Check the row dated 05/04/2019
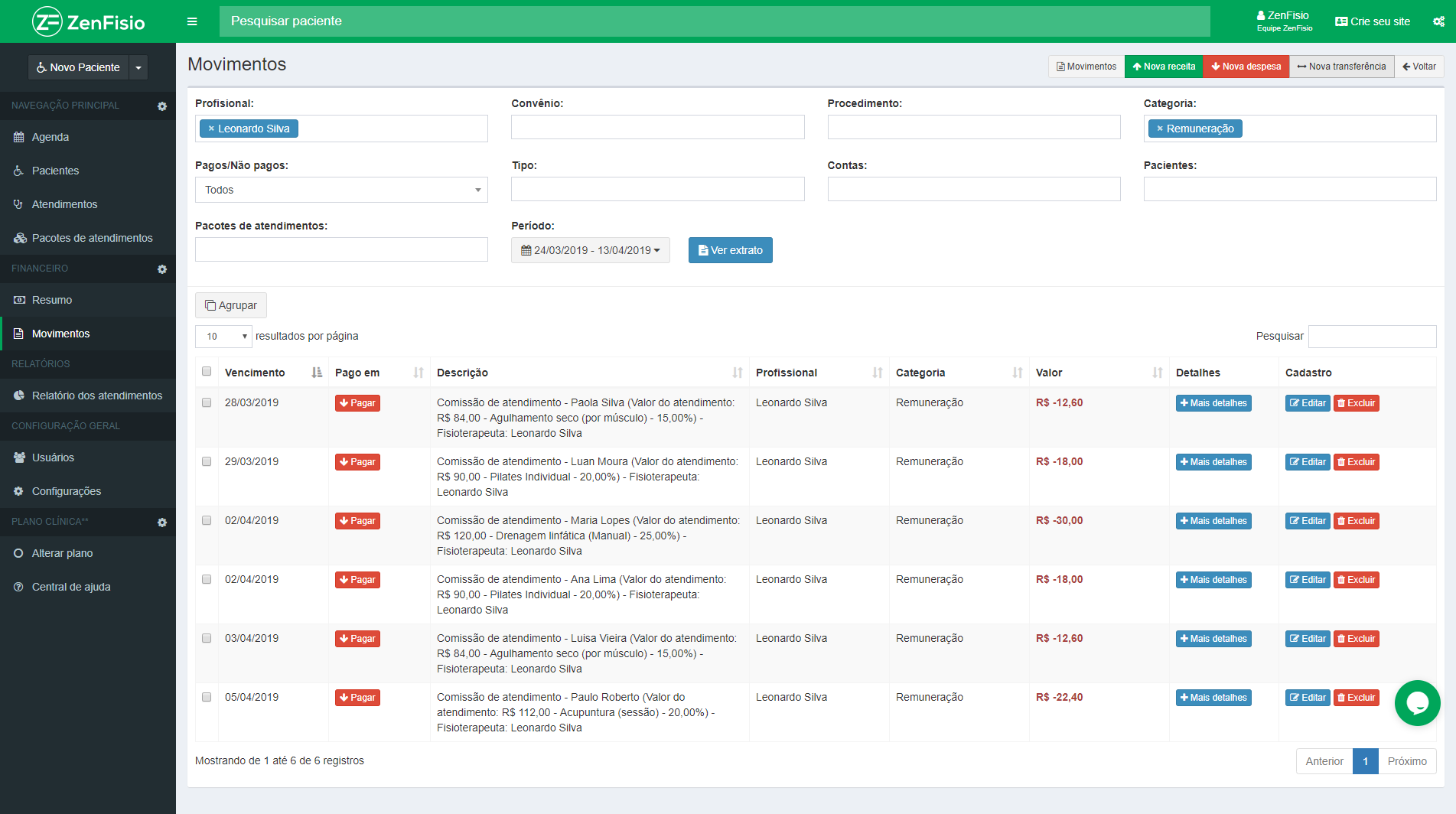Image resolution: width=1456 pixels, height=814 pixels. [207, 697]
